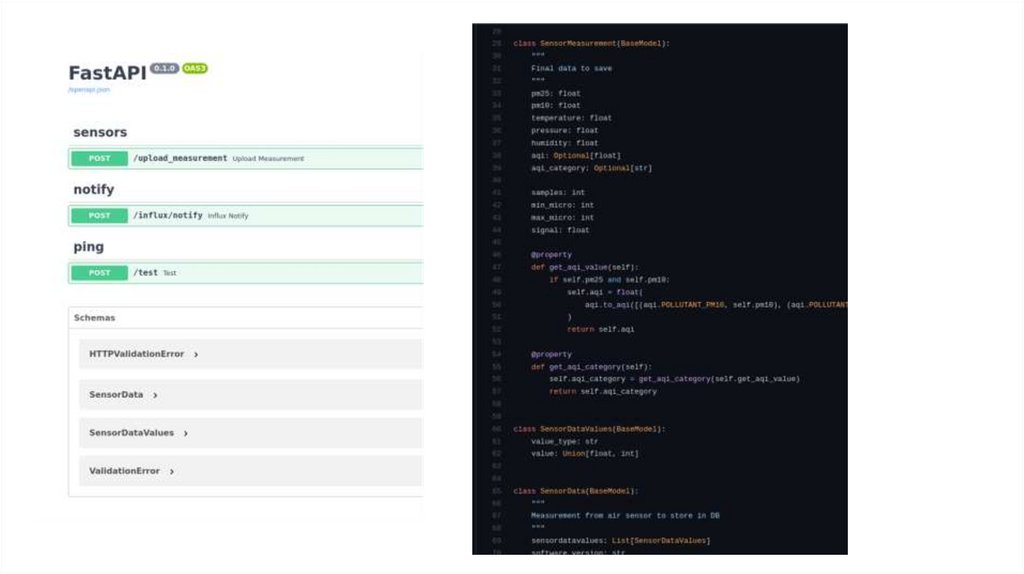Click chevron next to SensorData
Viewport: 1024px width, 574px height.
click(x=155, y=395)
